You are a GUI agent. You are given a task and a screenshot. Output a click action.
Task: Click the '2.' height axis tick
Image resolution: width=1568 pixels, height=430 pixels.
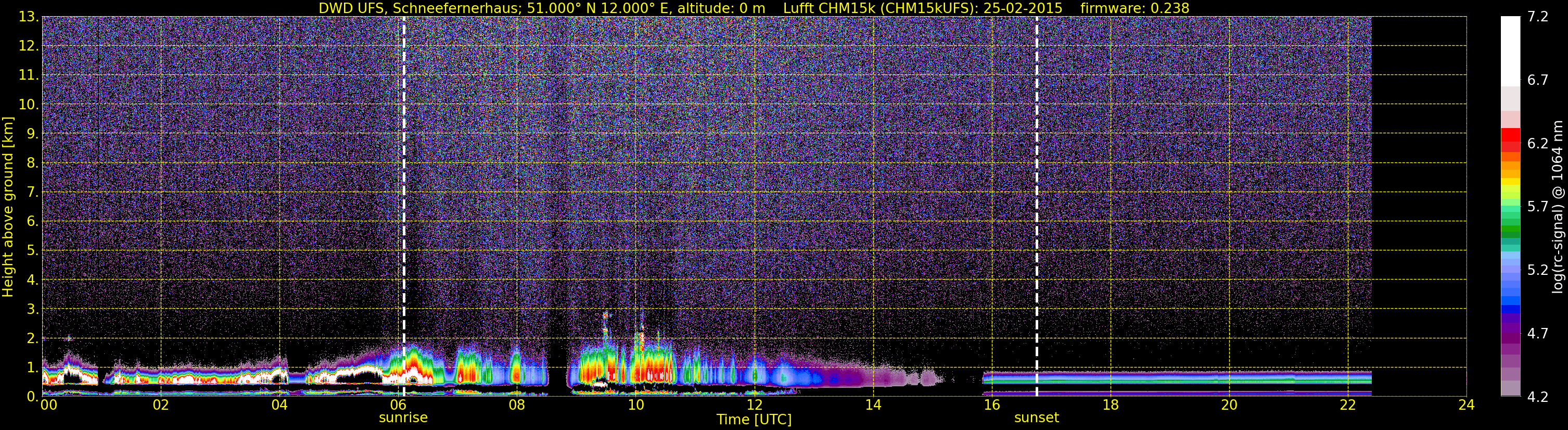pyautogui.click(x=32, y=338)
